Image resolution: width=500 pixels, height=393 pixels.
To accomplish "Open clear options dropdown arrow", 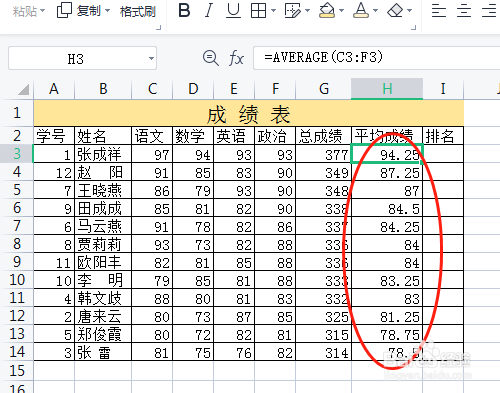I will pyautogui.click(x=410, y=11).
